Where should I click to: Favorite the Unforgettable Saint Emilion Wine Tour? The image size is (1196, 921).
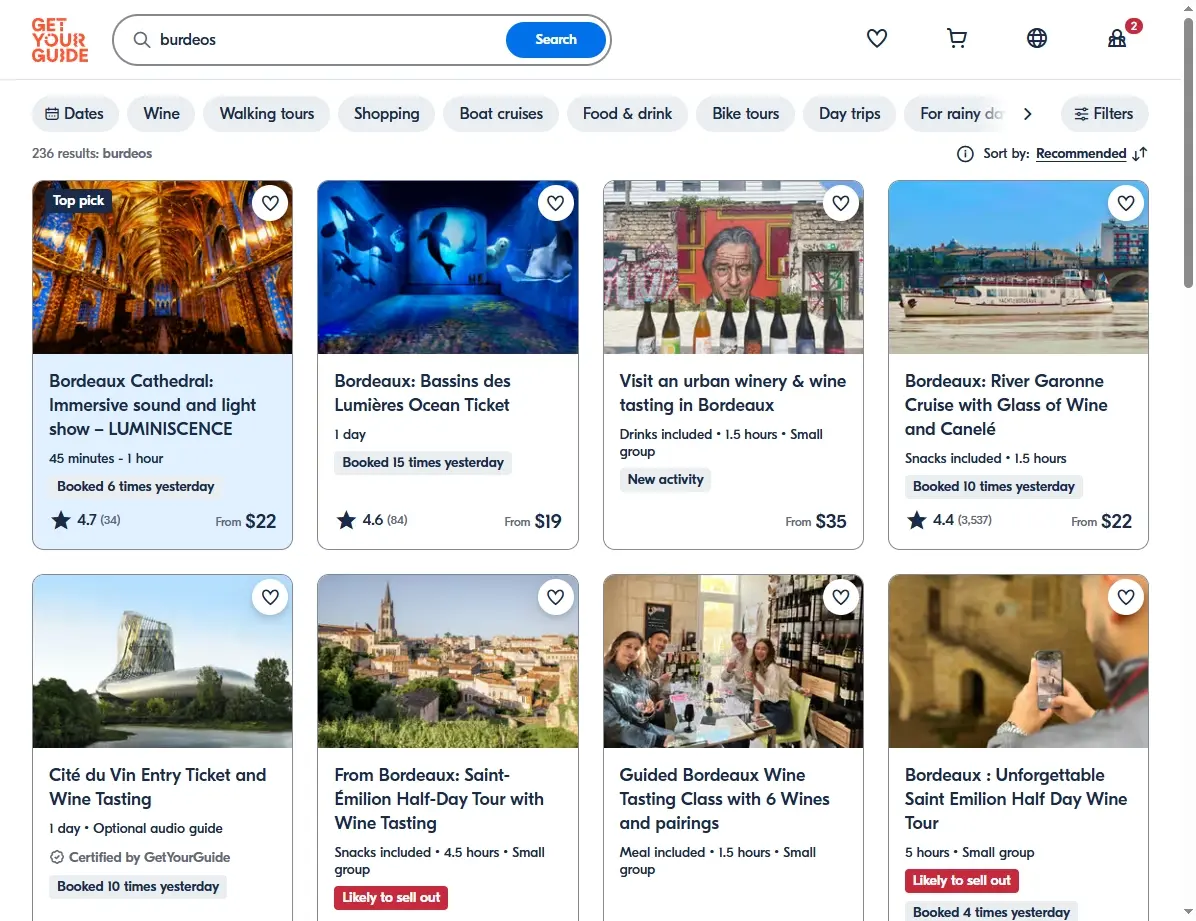1126,597
